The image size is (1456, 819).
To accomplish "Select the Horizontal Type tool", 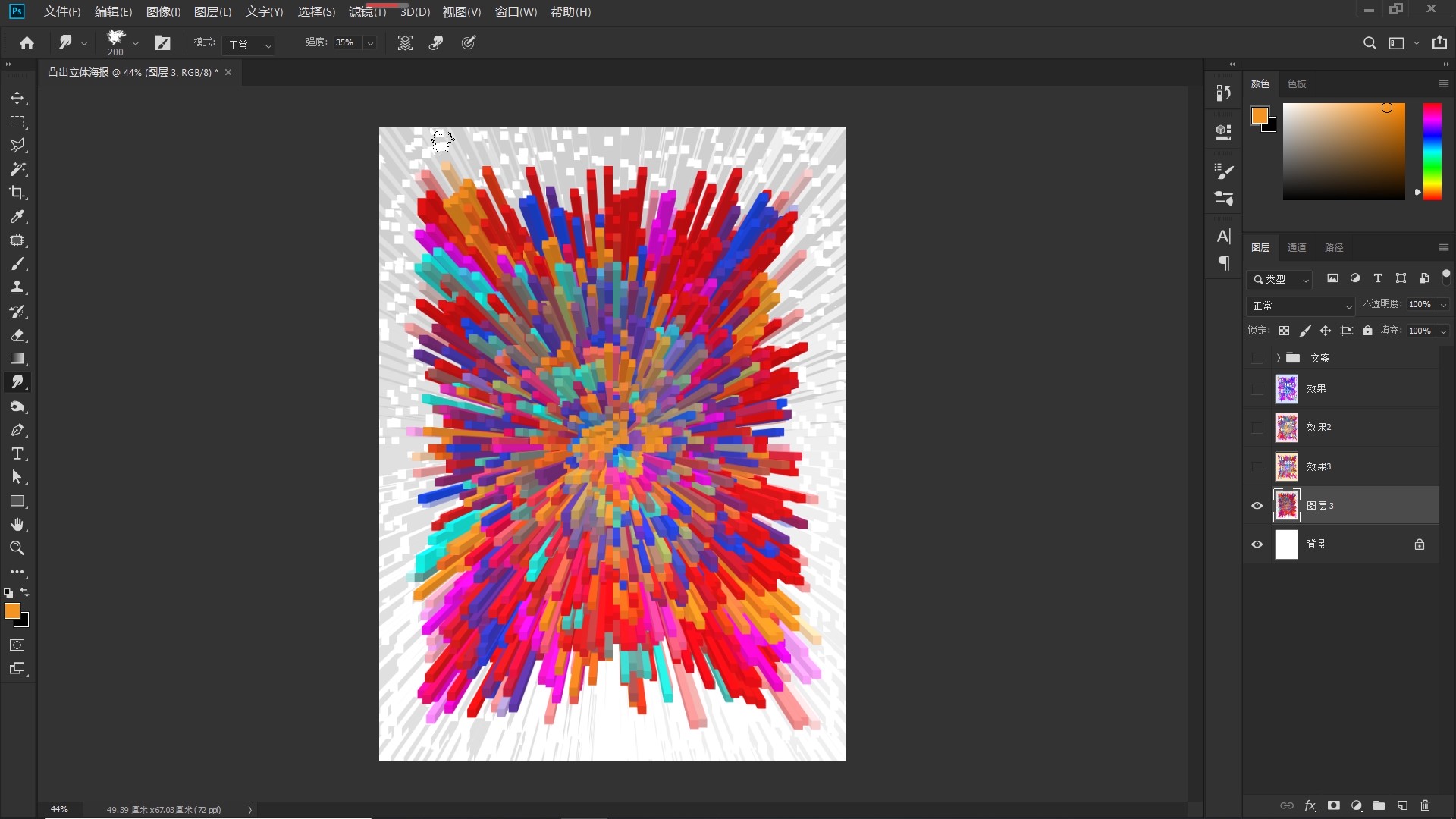I will click(17, 453).
